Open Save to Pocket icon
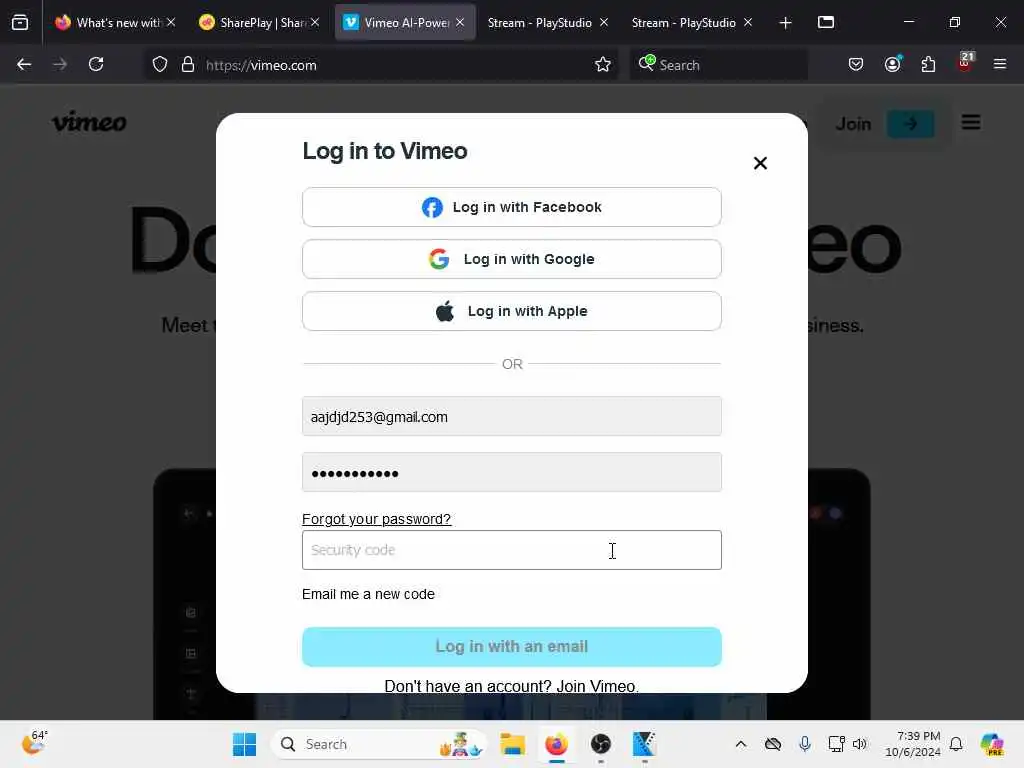The image size is (1024, 768). tap(856, 64)
